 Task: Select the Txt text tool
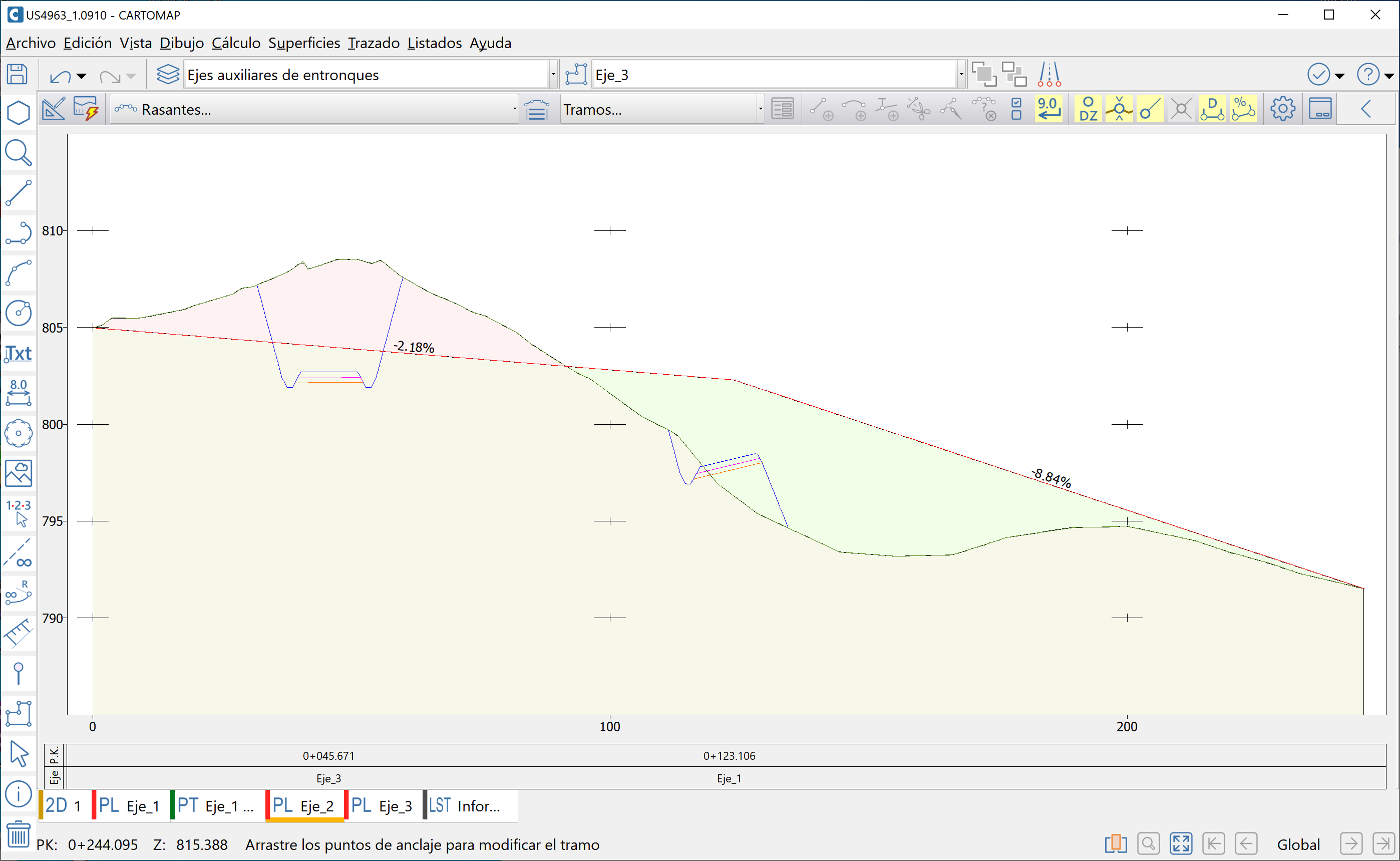tap(18, 353)
